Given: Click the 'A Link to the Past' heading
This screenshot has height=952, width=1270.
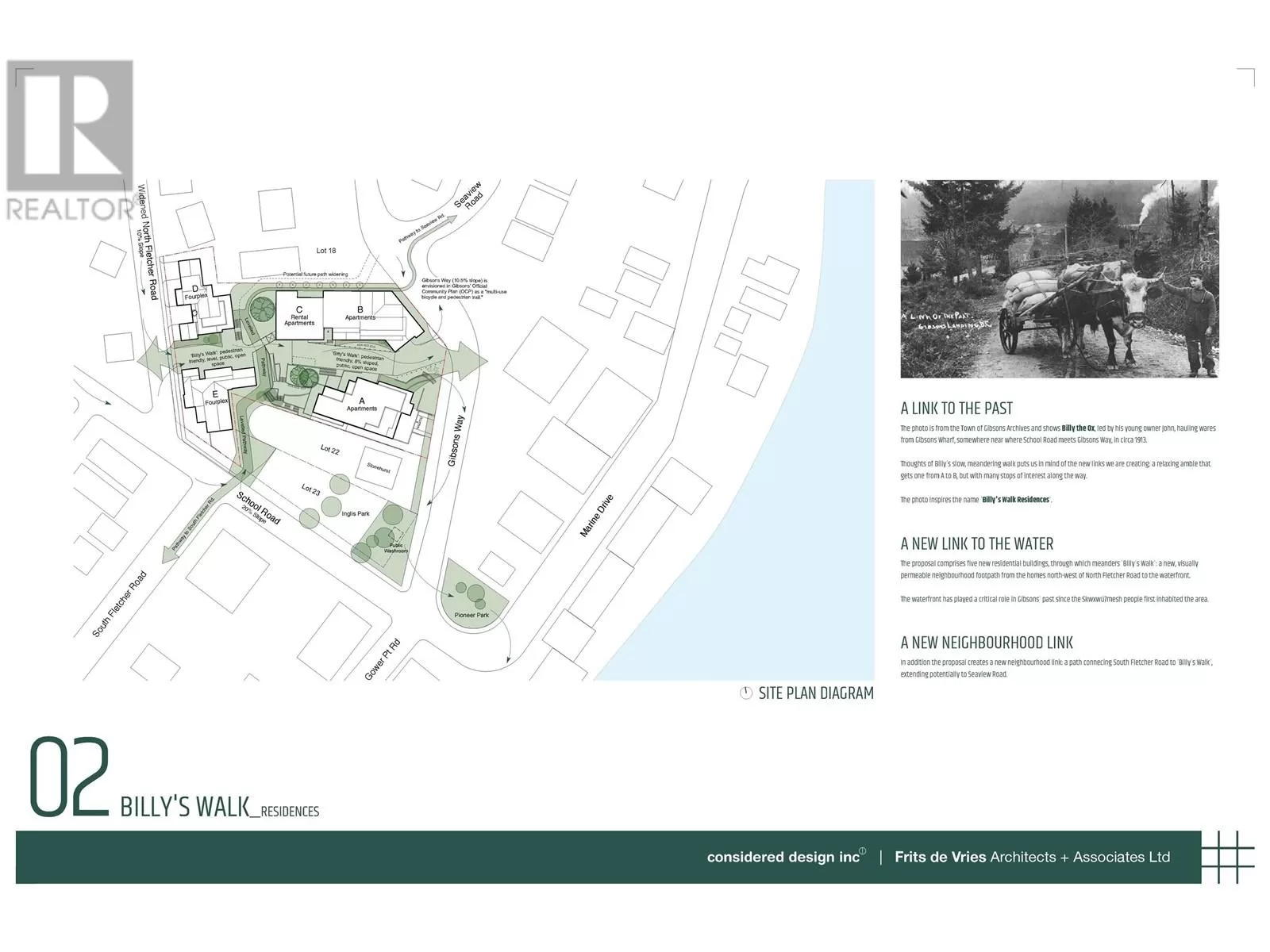Looking at the screenshot, I should 956,409.
